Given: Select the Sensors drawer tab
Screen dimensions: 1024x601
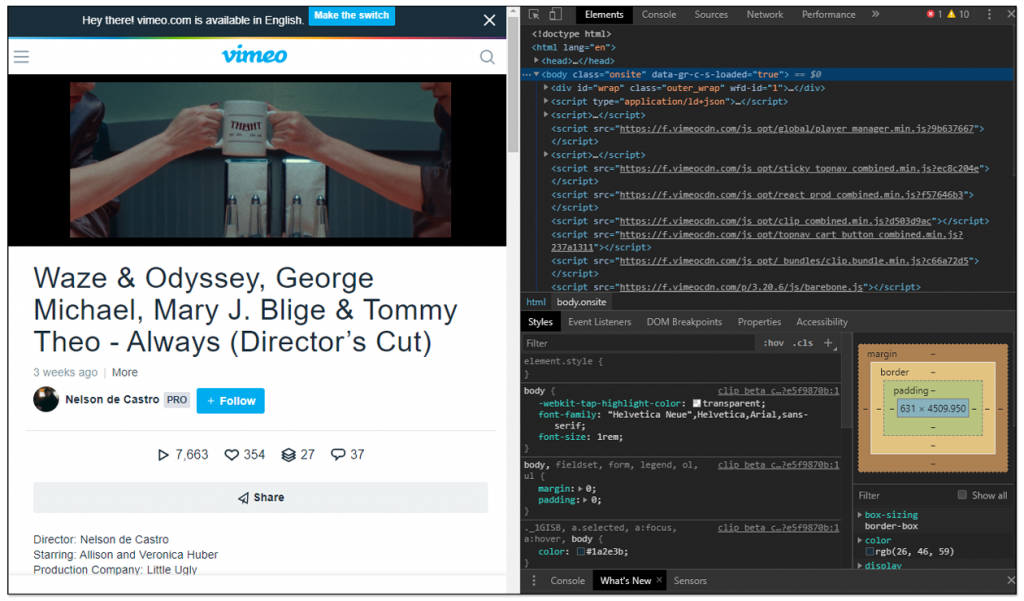Looking at the screenshot, I should tap(690, 581).
